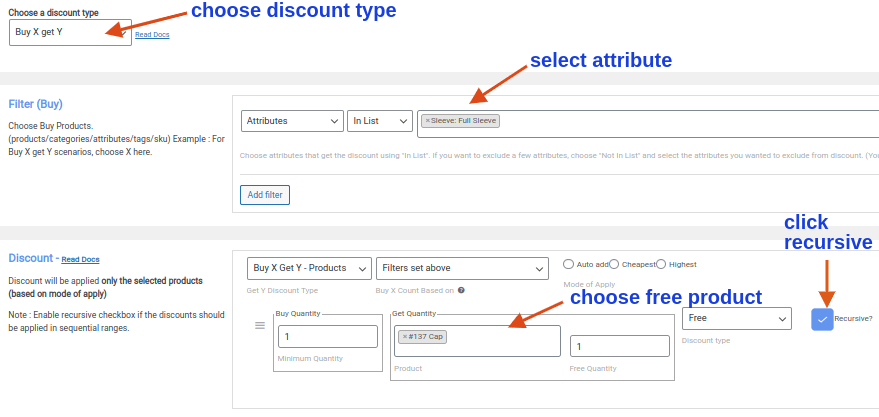Expand the 'Filters set above' dropdown
The image size is (879, 417).
[x=462, y=268]
